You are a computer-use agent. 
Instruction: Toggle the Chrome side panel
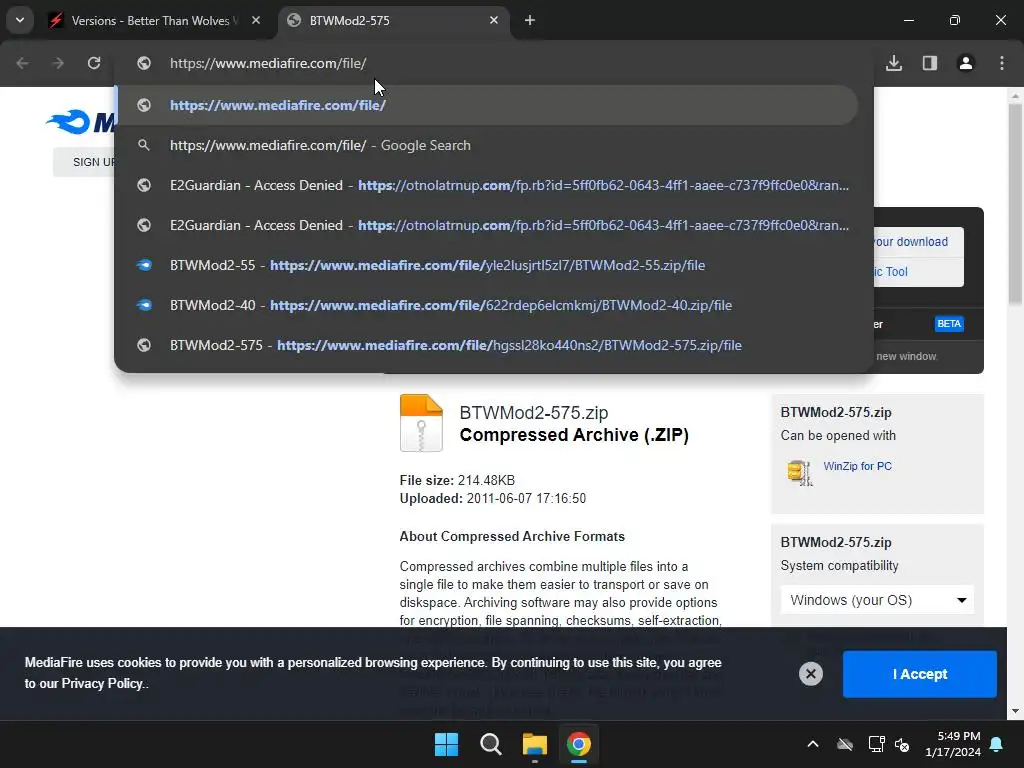(x=930, y=63)
